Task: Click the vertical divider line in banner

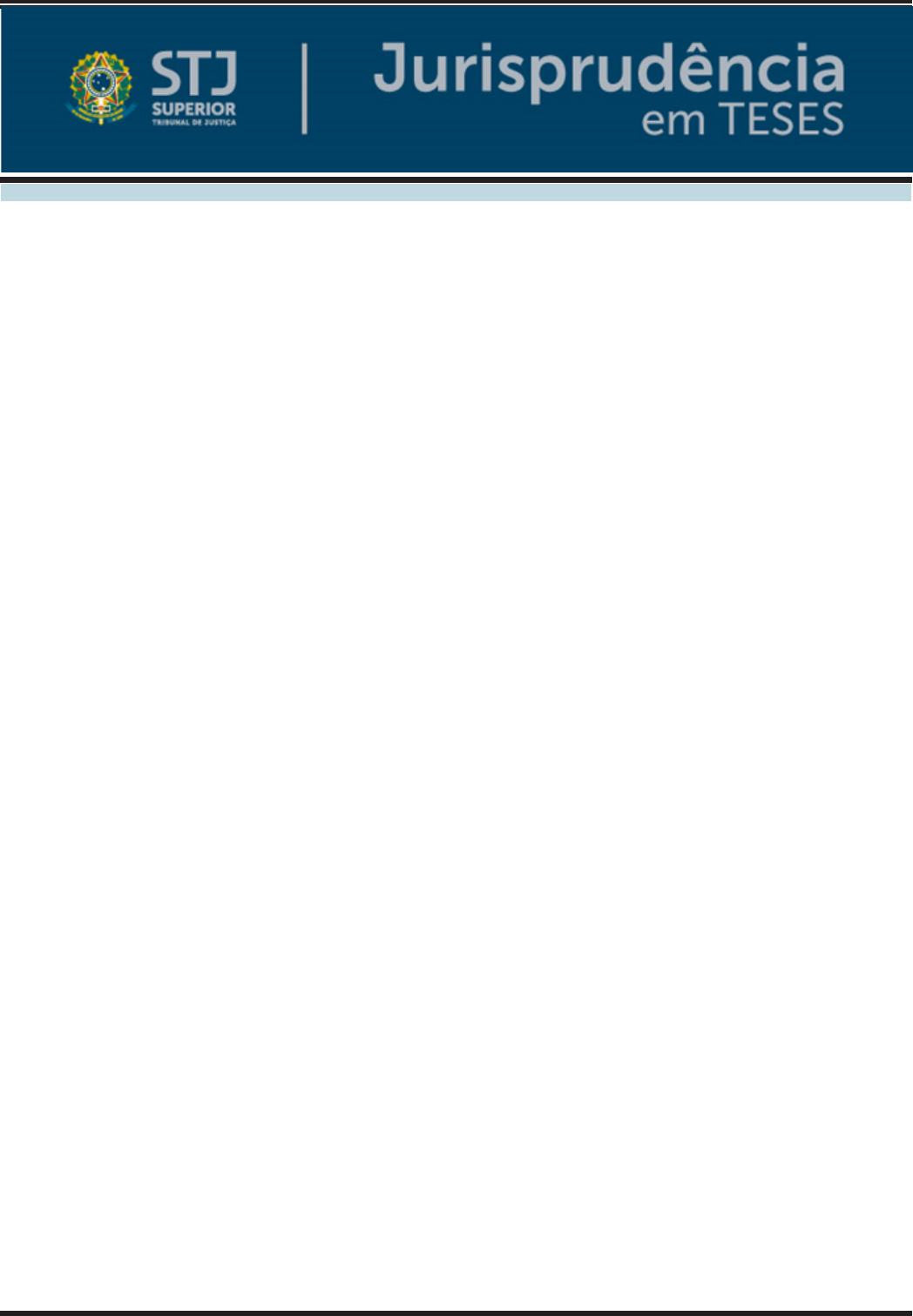Action: click(x=304, y=89)
